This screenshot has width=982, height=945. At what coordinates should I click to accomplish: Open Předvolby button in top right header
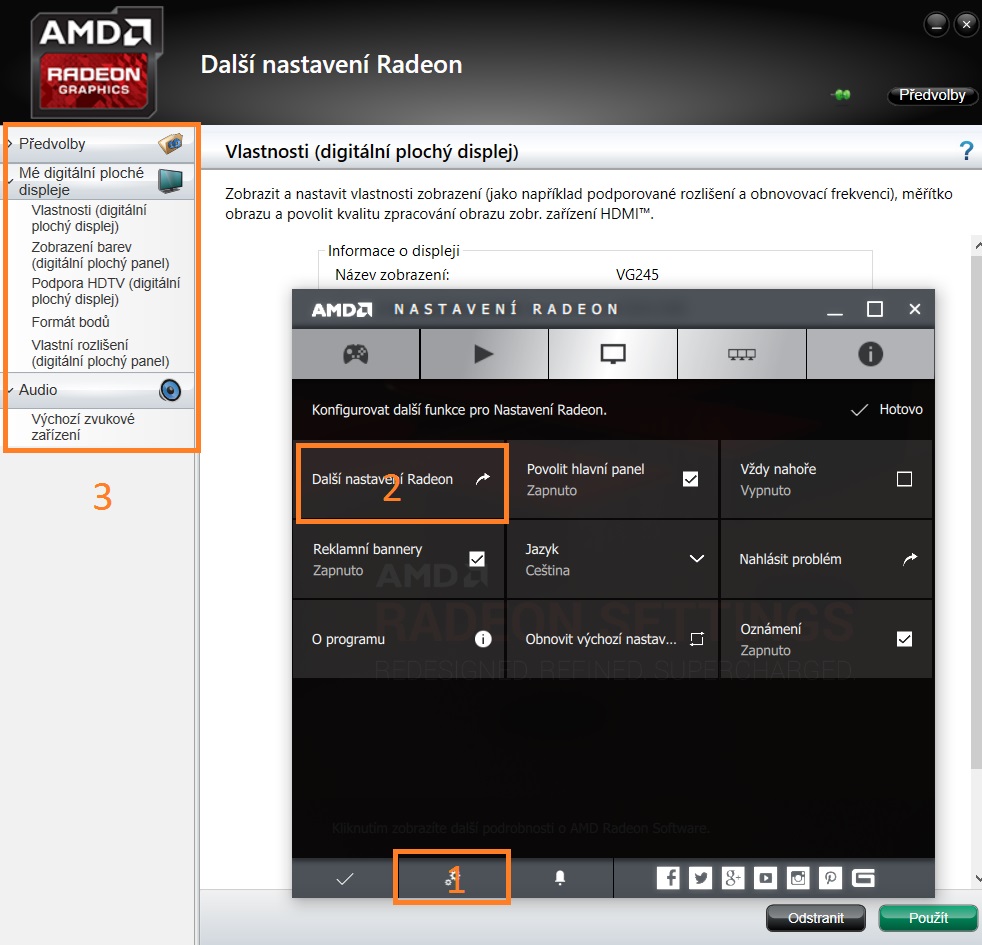(x=932, y=95)
